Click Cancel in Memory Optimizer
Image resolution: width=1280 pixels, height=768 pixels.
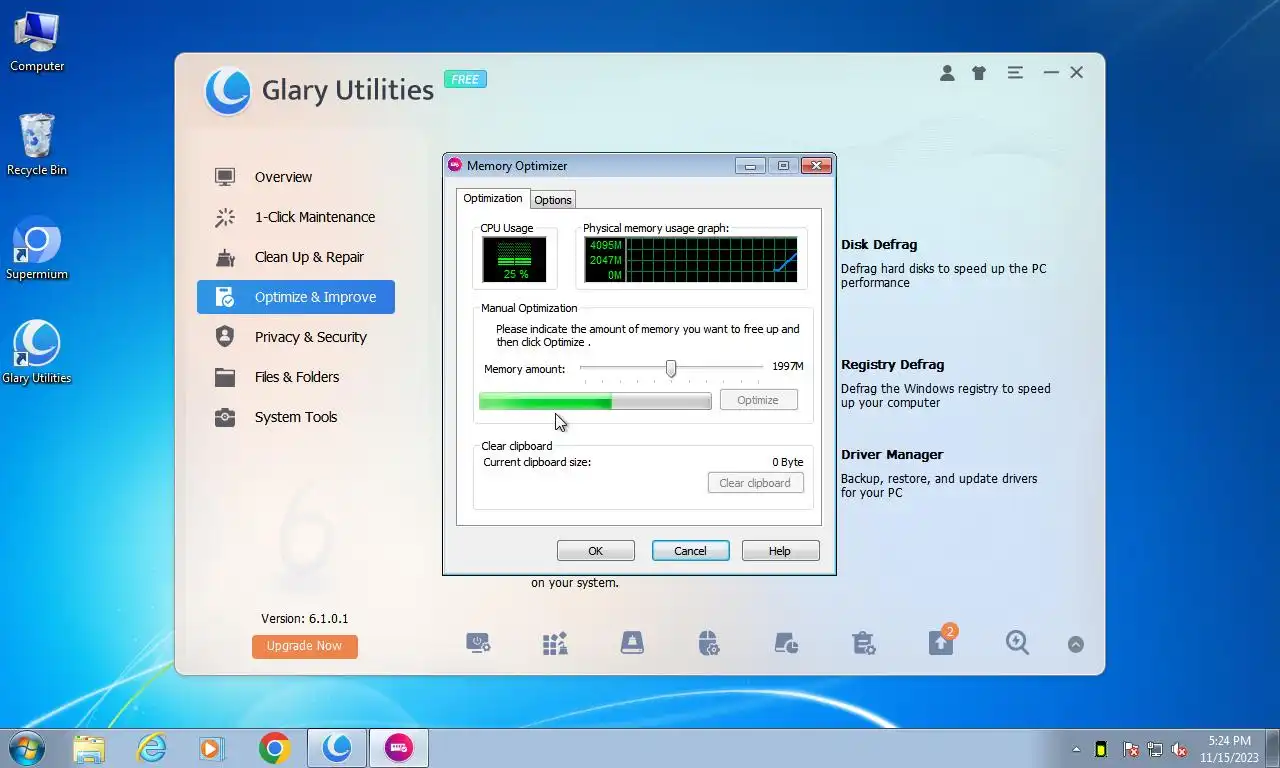coord(690,551)
